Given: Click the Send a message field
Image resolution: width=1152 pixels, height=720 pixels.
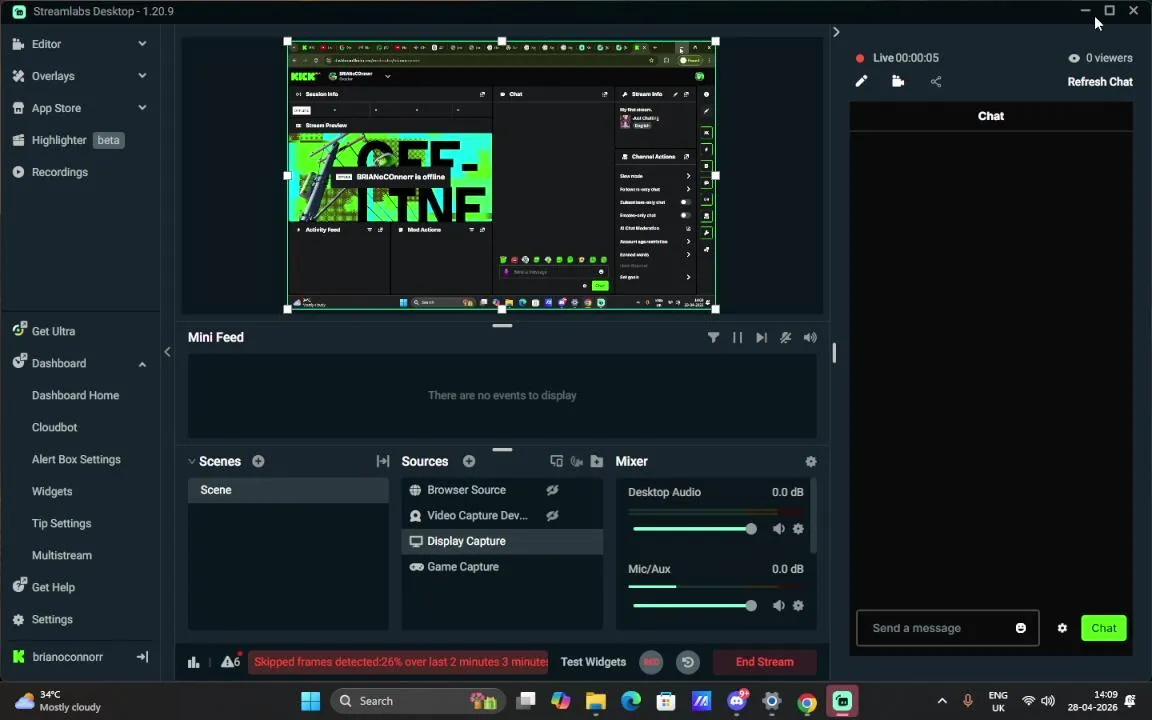Looking at the screenshot, I should [x=947, y=628].
